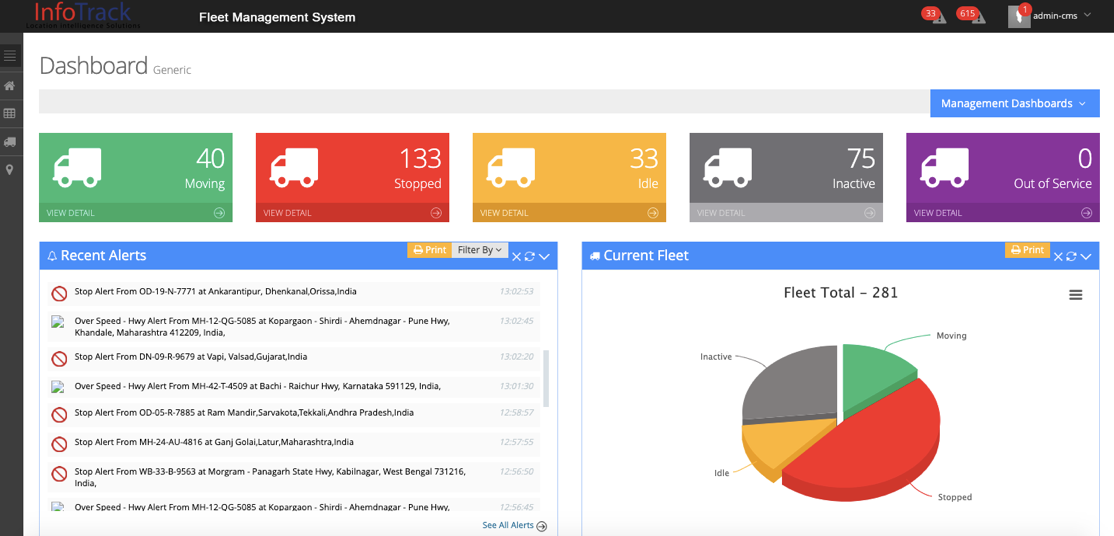Click arrow icon on Inactive card footer
The image size is (1114, 536).
click(x=870, y=213)
